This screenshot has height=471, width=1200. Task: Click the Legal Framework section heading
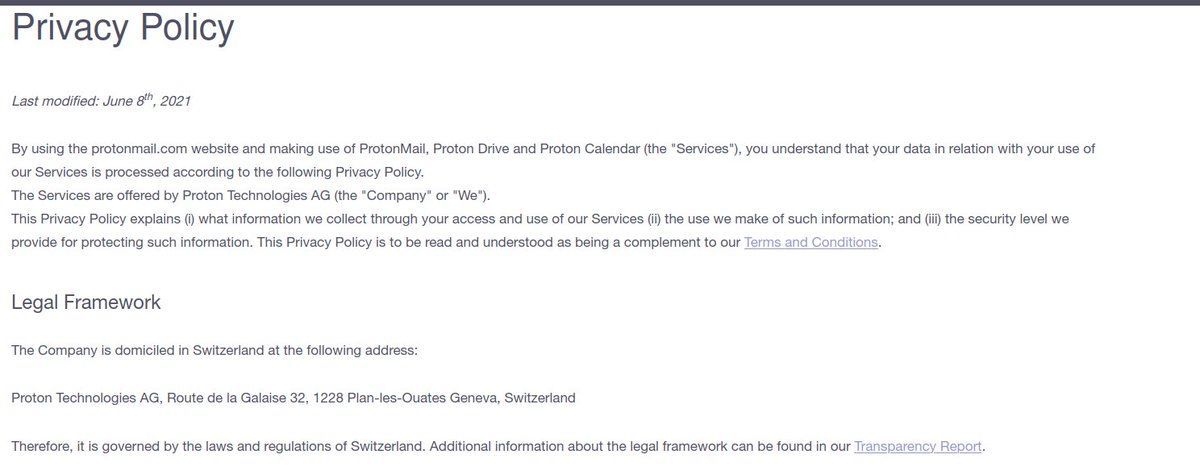point(86,301)
